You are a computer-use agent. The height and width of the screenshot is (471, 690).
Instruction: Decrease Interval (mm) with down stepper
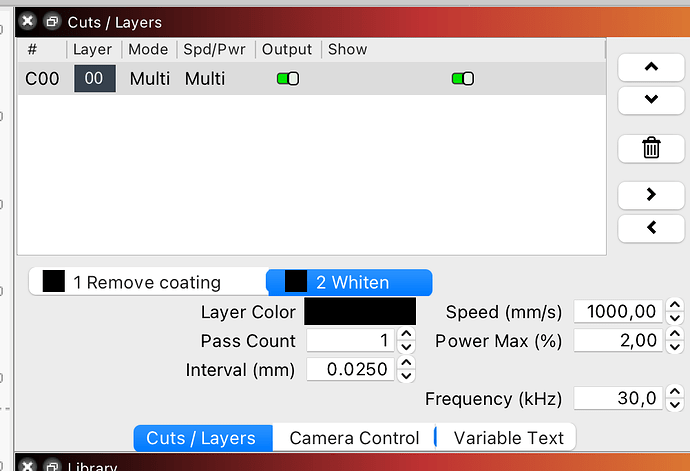pos(406,375)
